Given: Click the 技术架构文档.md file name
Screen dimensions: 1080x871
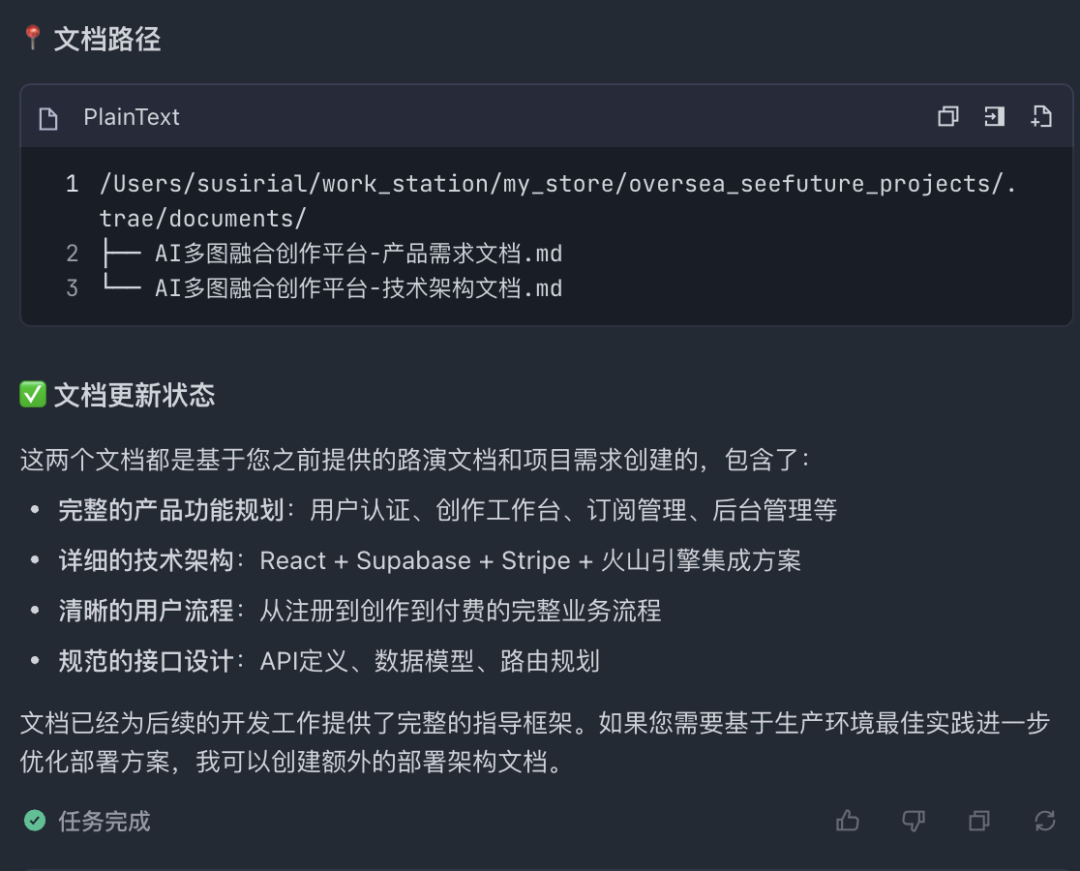Looking at the screenshot, I should 359,289.
